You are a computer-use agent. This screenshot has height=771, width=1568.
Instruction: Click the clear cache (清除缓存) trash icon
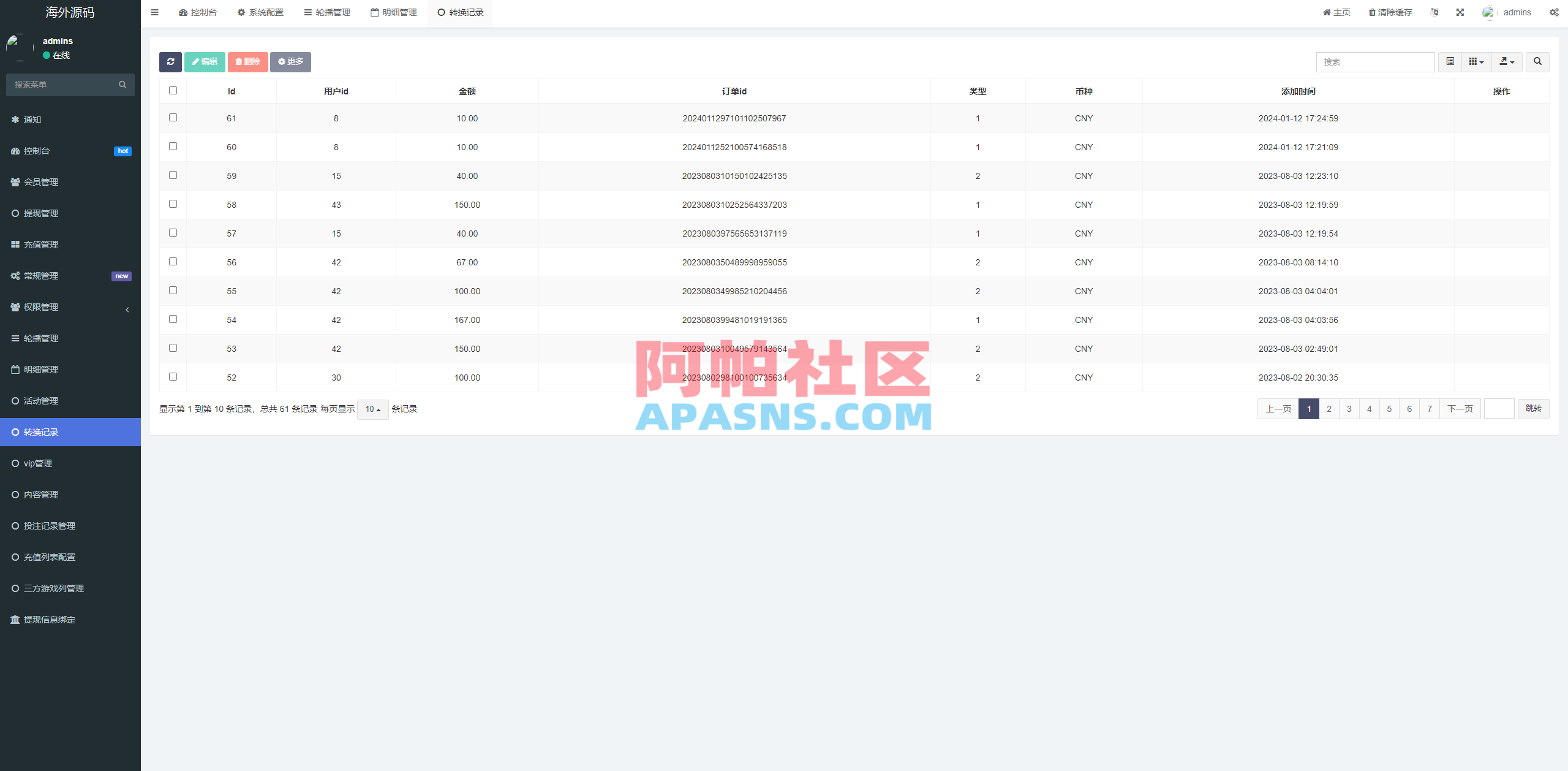[x=1372, y=12]
